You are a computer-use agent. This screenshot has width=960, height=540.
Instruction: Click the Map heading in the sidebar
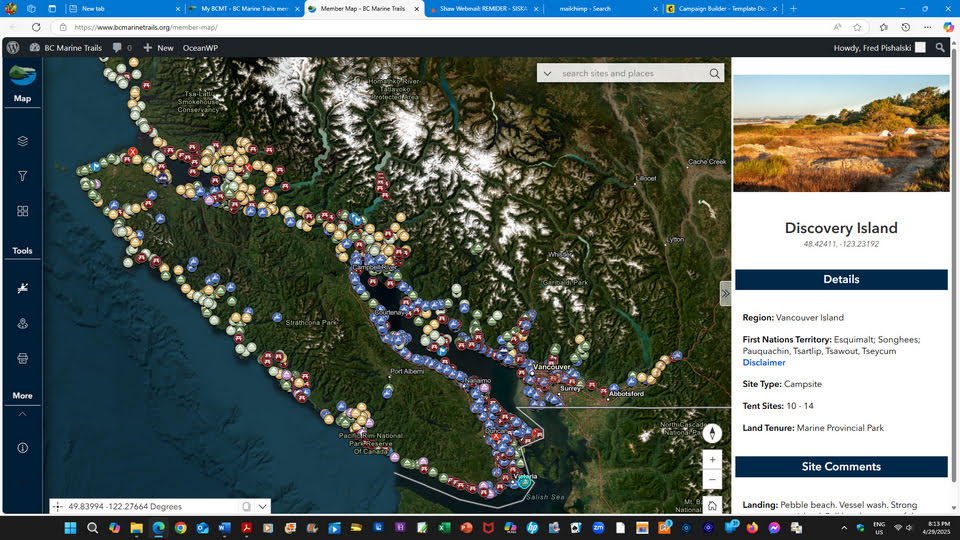click(23, 98)
